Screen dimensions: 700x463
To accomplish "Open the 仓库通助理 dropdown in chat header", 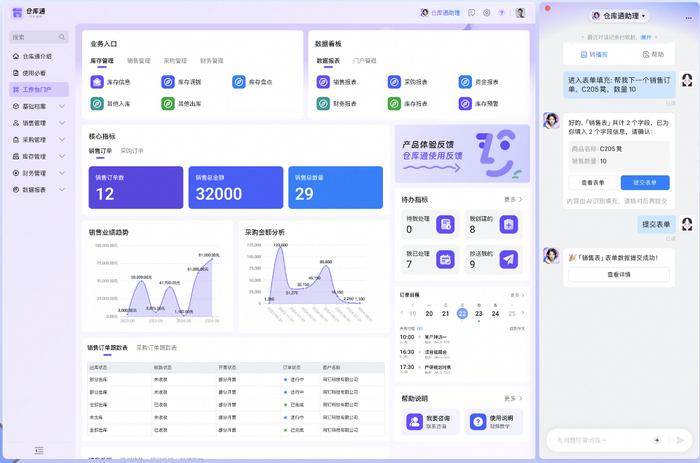I will (x=620, y=16).
